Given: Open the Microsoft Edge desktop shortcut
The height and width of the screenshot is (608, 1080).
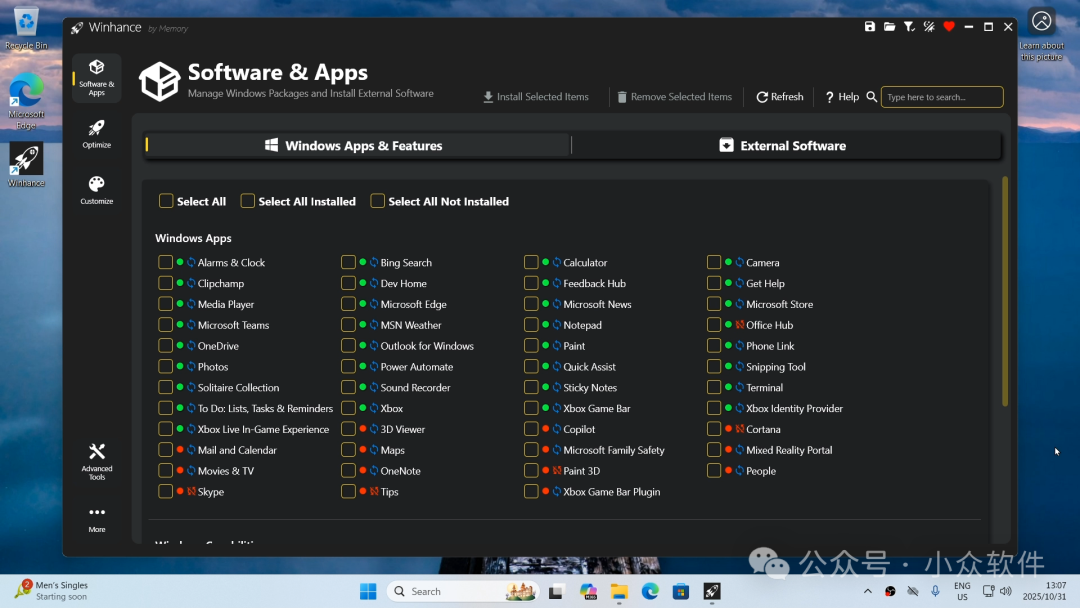Looking at the screenshot, I should 26,101.
